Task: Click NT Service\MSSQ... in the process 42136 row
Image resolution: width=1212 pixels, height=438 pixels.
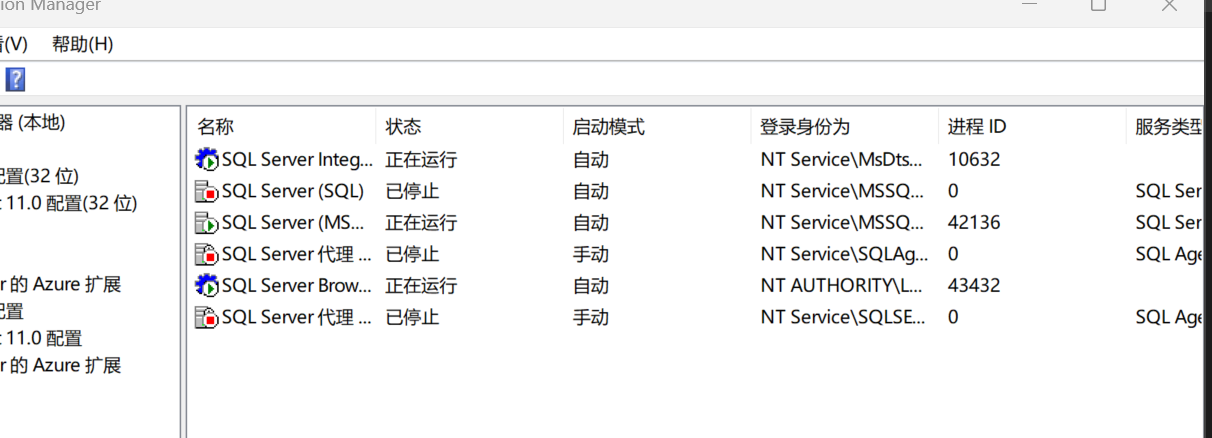Action: (x=842, y=222)
